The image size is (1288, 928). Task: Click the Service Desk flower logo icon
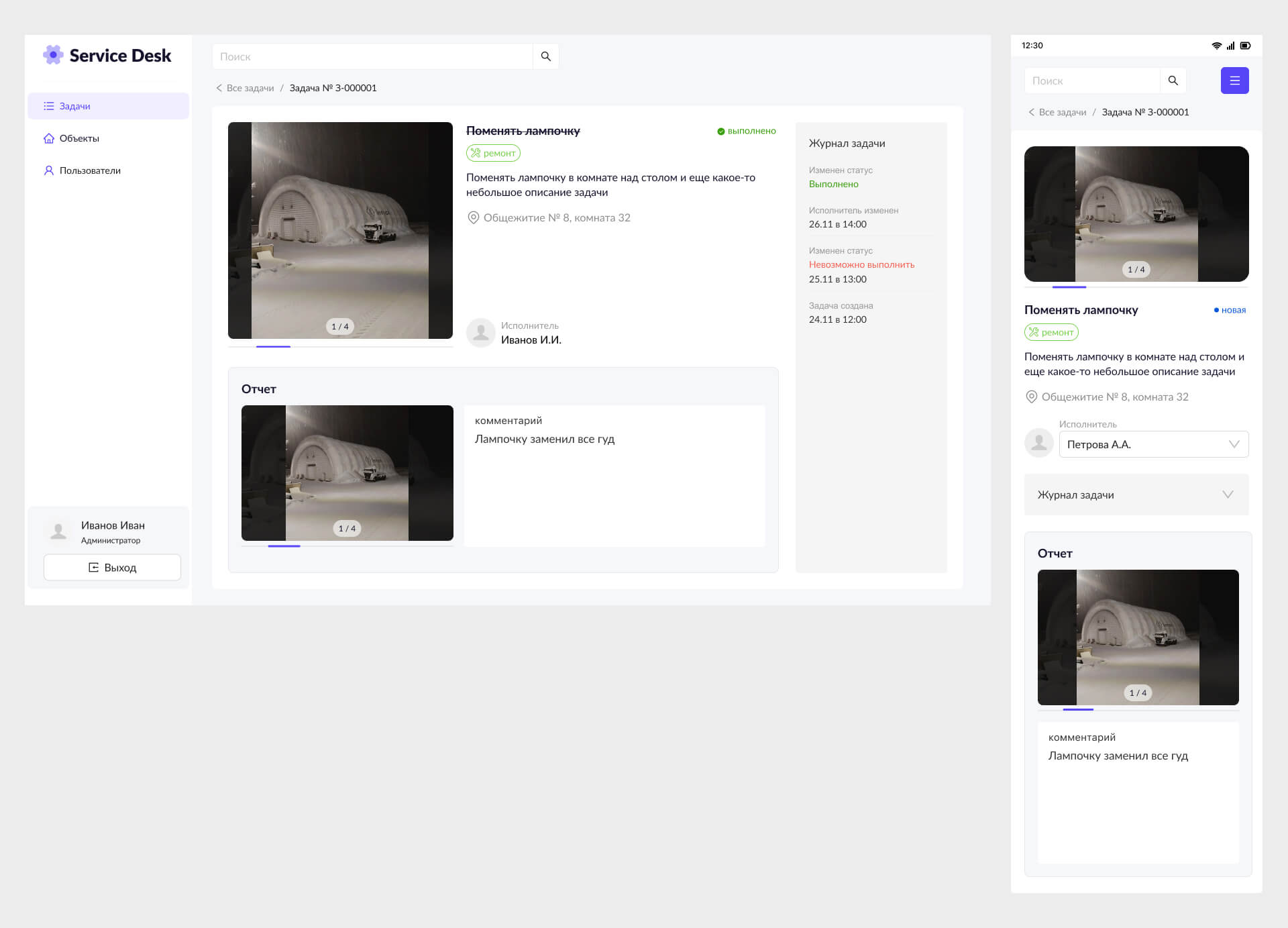[53, 55]
